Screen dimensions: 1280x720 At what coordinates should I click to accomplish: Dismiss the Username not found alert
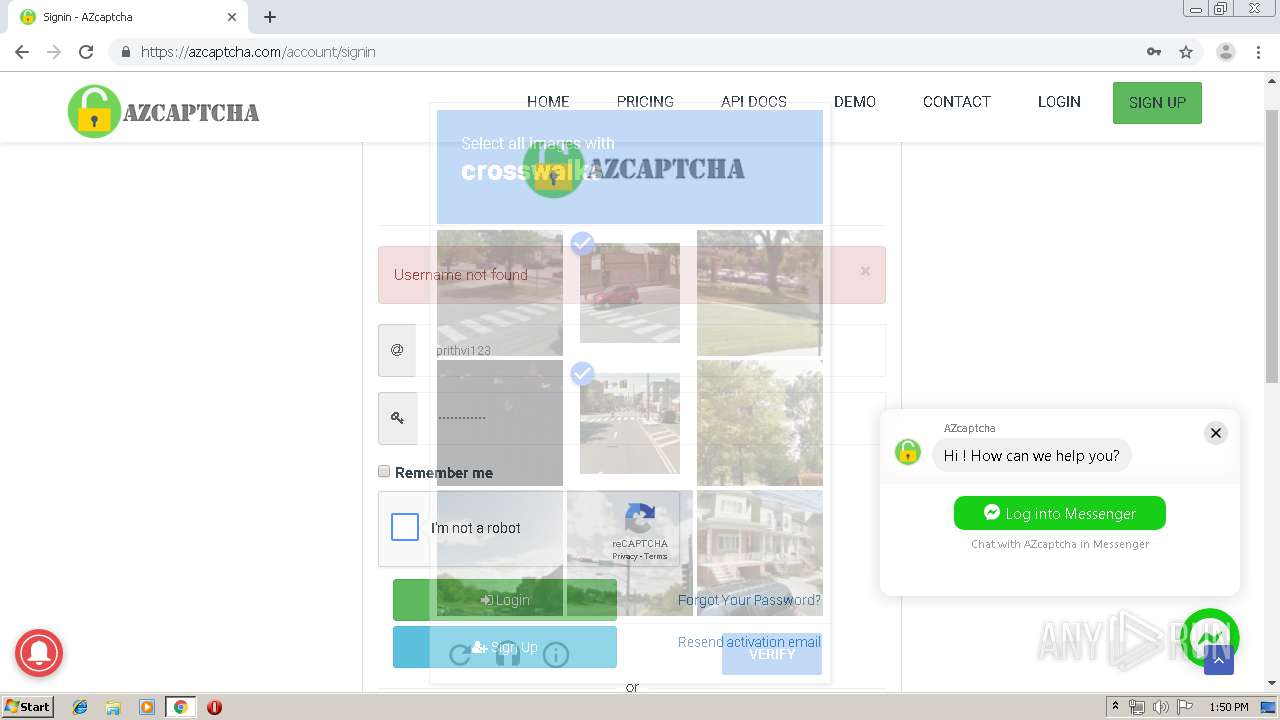[x=865, y=271]
